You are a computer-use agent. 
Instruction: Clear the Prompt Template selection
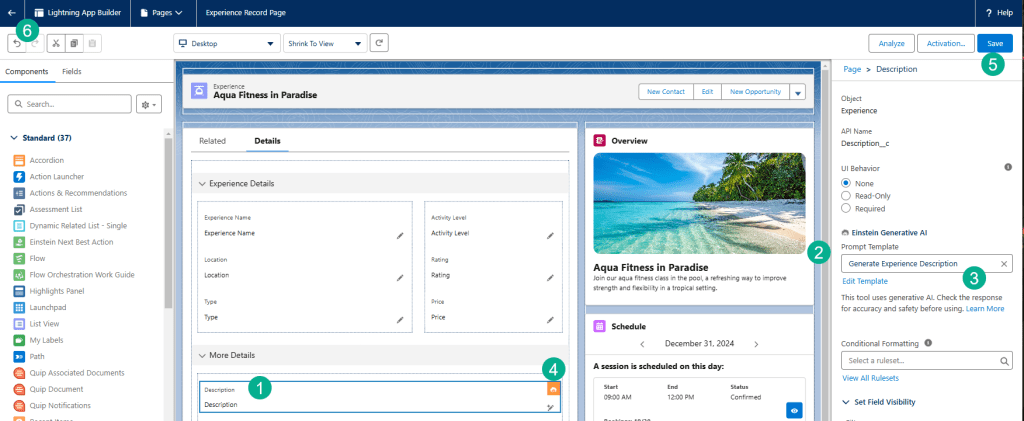1004,264
